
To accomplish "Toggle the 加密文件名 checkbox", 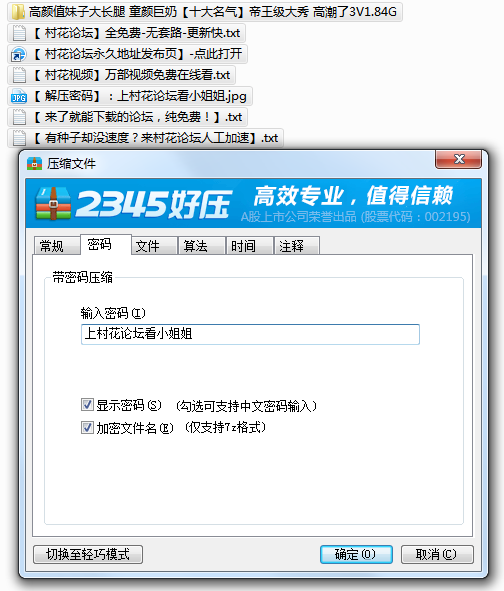I will click(x=87, y=428).
